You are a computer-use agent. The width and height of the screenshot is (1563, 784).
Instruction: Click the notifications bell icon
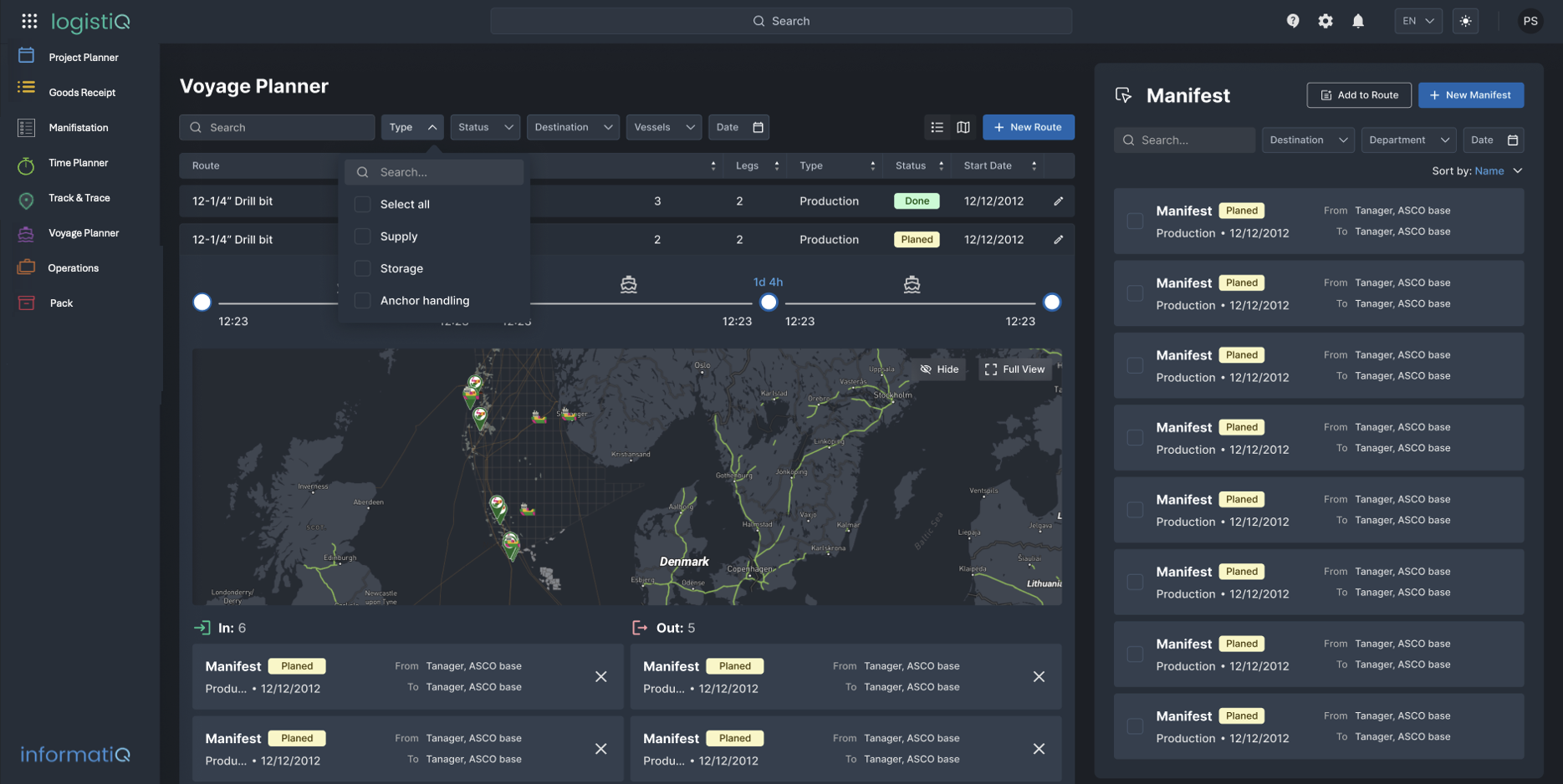(x=1358, y=21)
